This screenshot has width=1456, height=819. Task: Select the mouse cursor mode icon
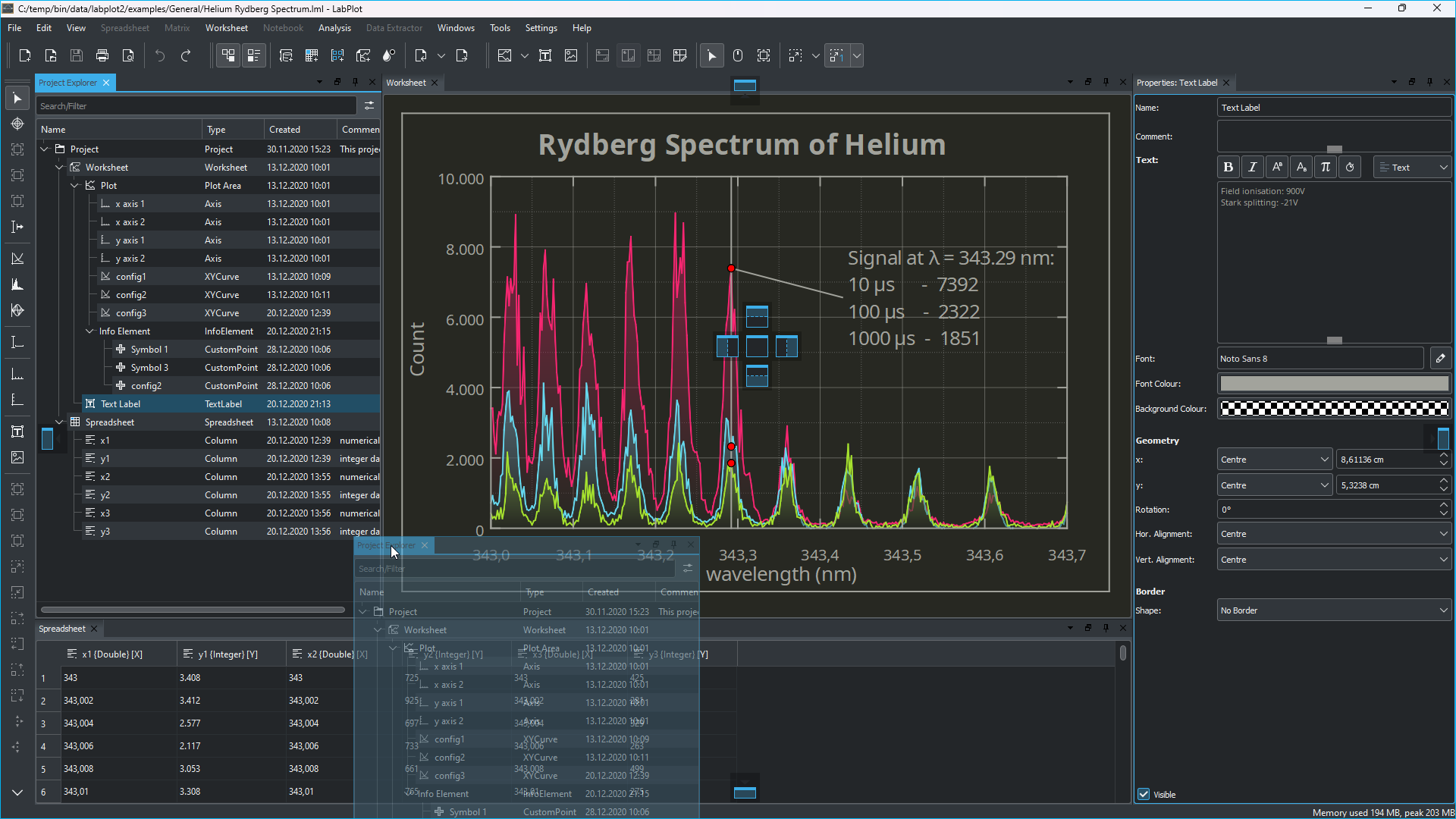711,55
